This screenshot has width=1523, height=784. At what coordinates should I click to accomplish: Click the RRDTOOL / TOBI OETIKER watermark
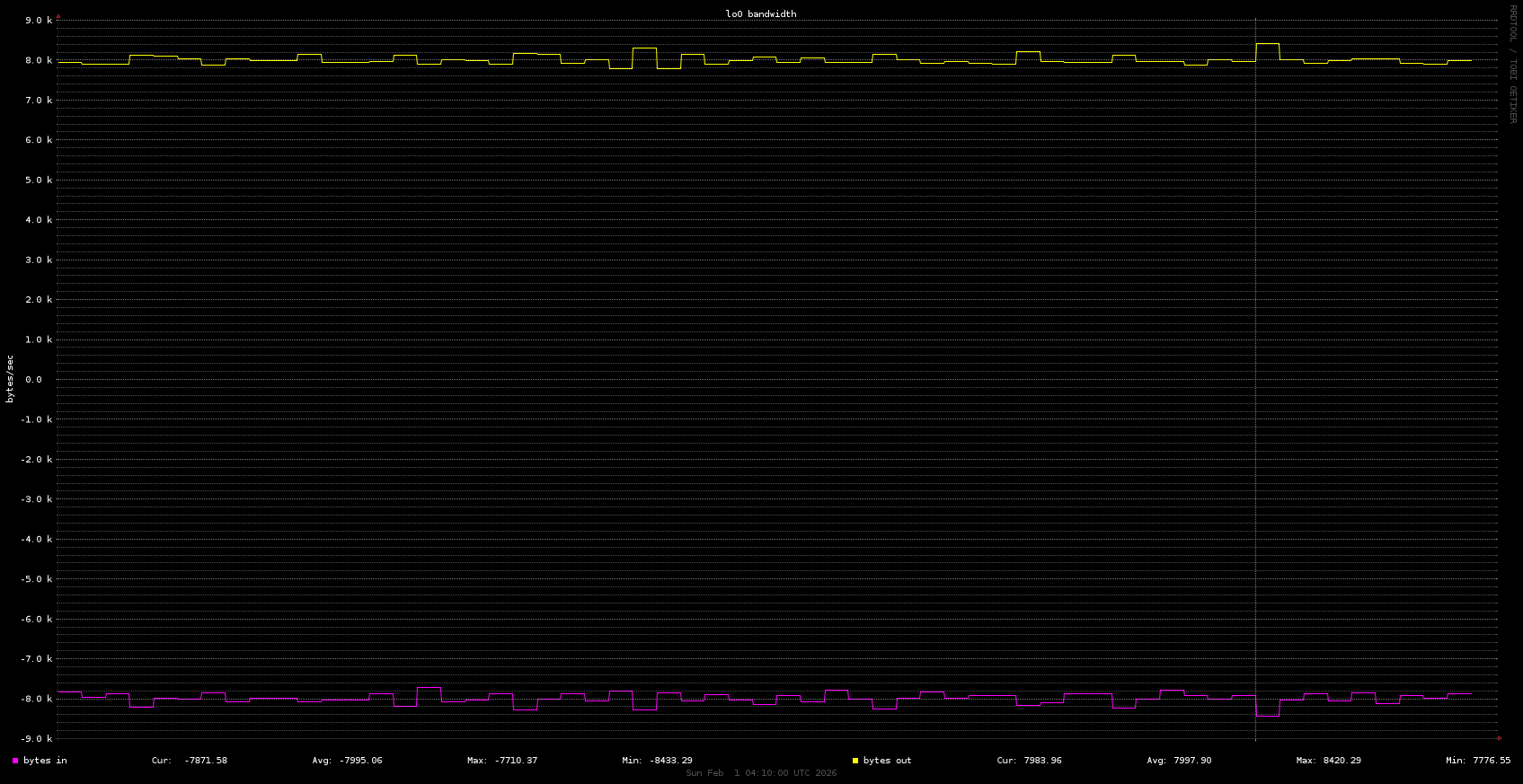point(1512,63)
